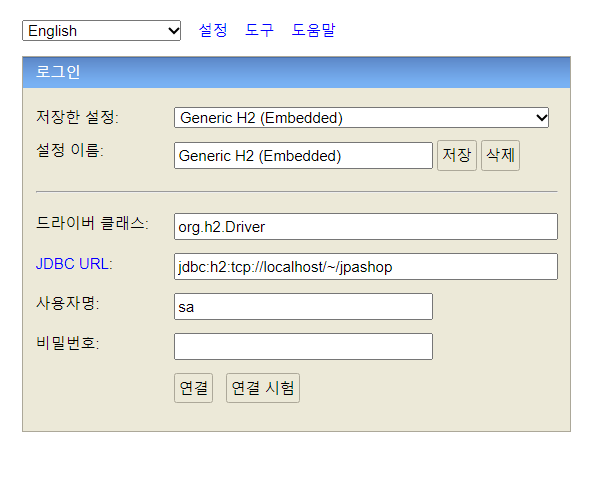The height and width of the screenshot is (485, 607).
Task: Click the 로그인 header text
Action: point(58,72)
